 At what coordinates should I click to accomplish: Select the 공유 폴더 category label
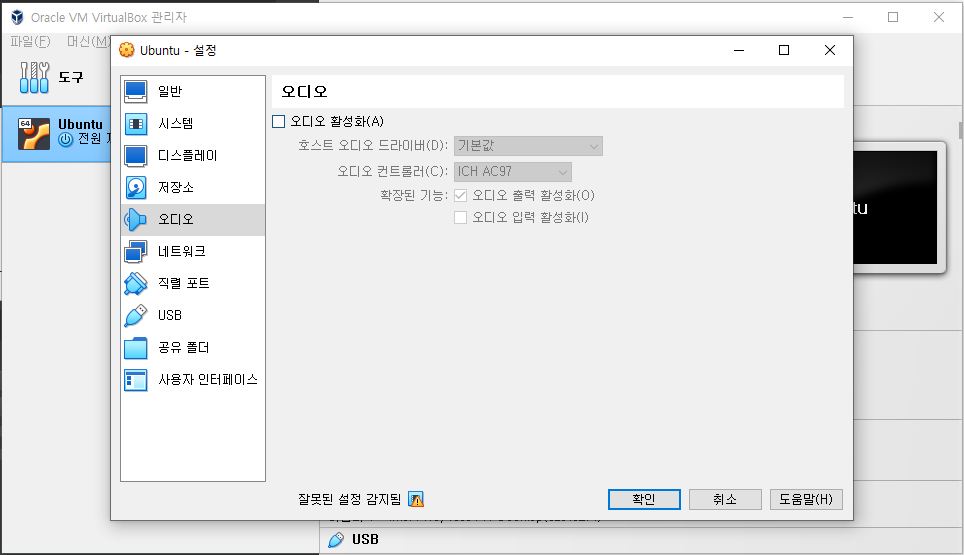click(x=184, y=348)
